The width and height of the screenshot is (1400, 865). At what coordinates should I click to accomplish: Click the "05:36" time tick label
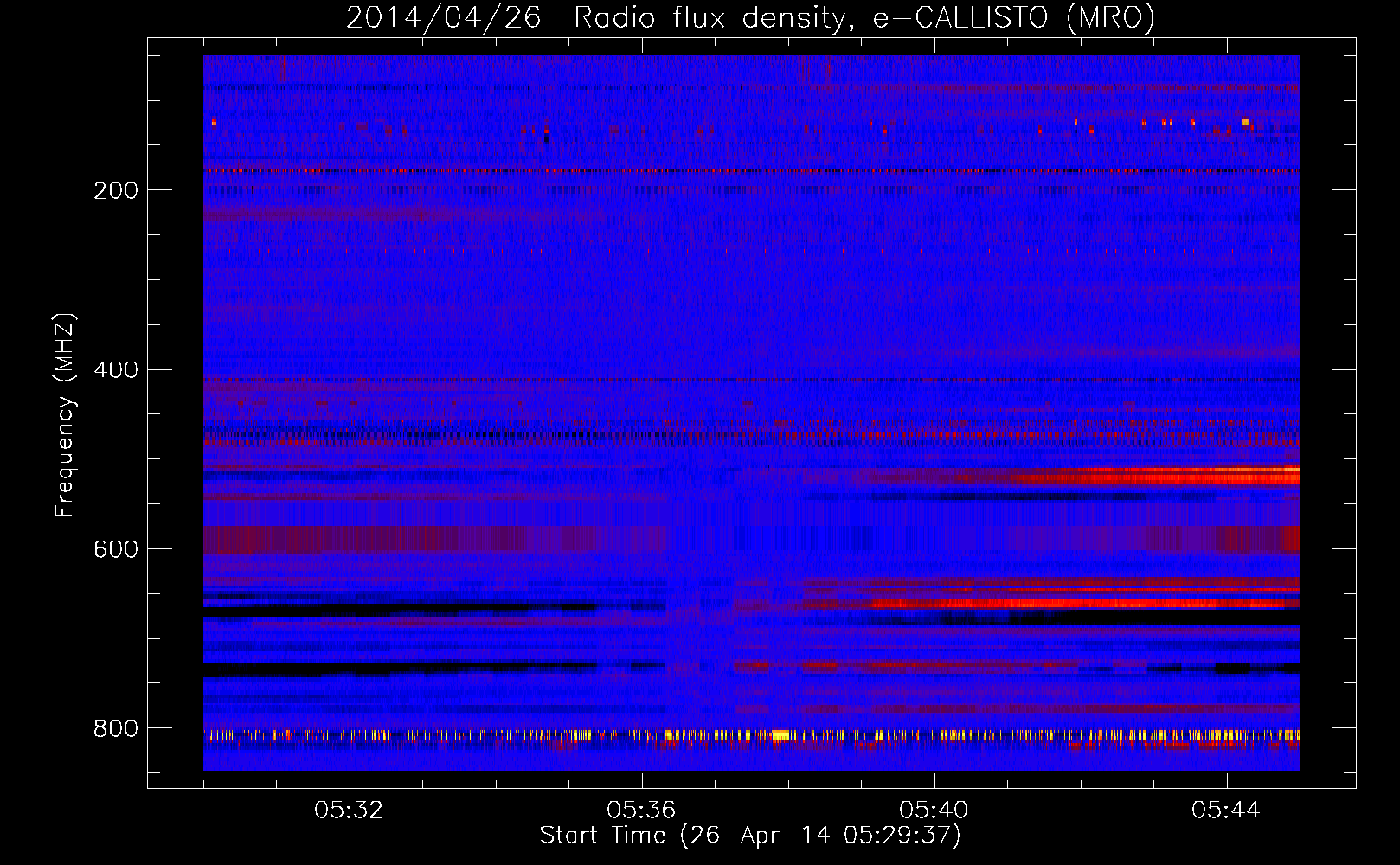pos(641,811)
